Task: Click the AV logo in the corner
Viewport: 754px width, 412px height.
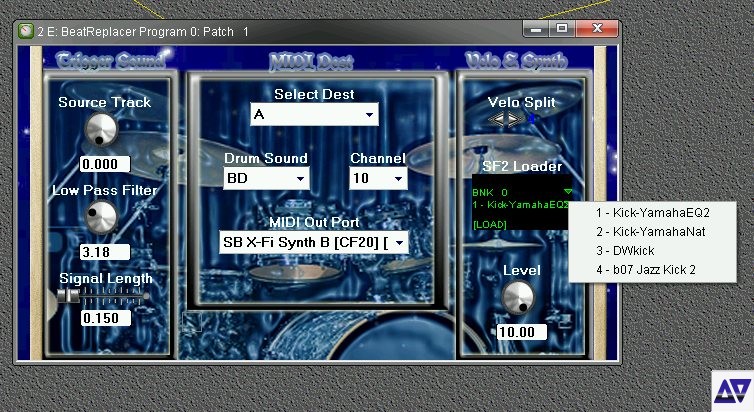Action: pyautogui.click(x=731, y=389)
